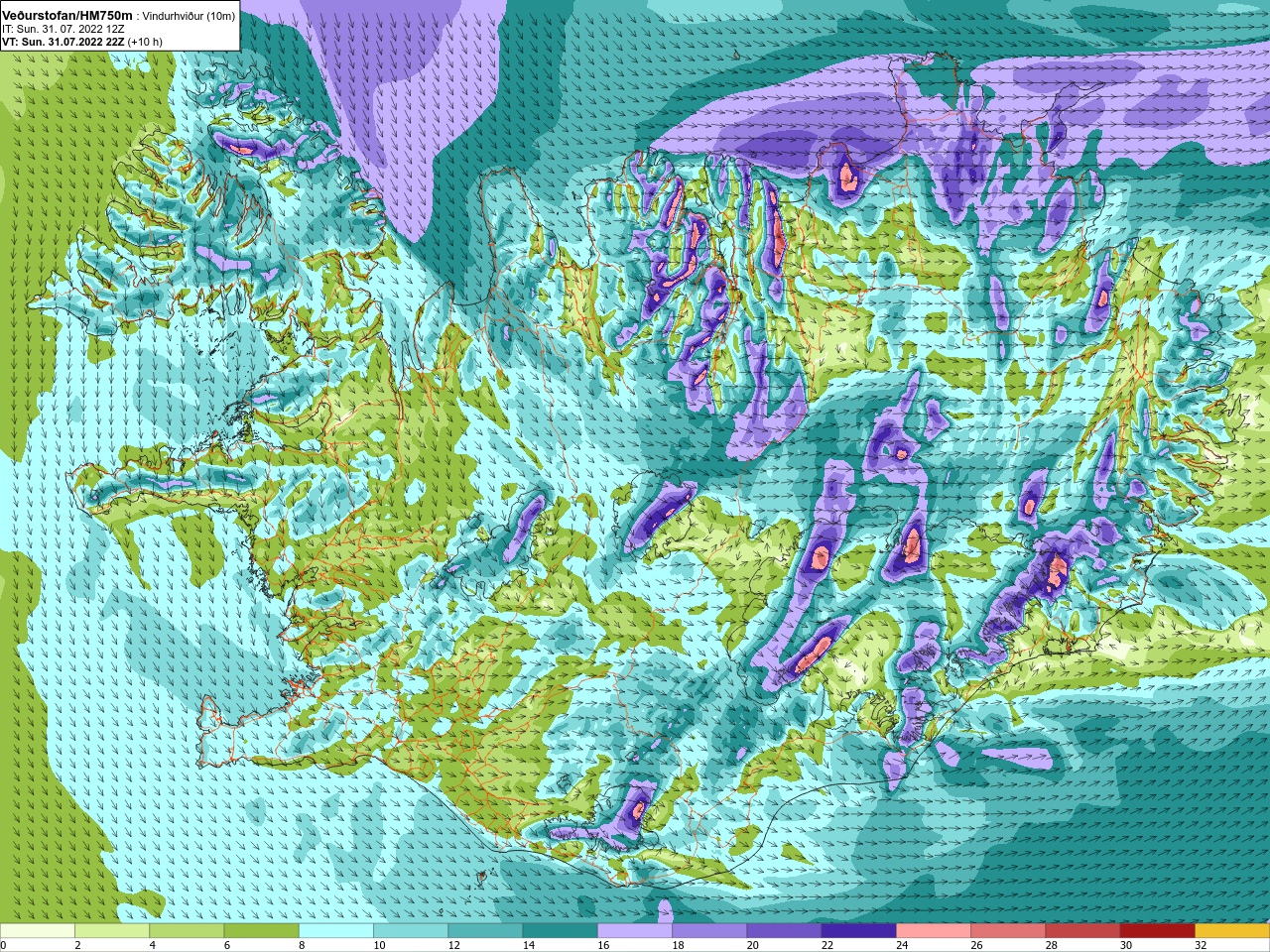Image resolution: width=1270 pixels, height=952 pixels.
Task: Click the lavender 16–18 legend swatch
Action: click(635, 930)
